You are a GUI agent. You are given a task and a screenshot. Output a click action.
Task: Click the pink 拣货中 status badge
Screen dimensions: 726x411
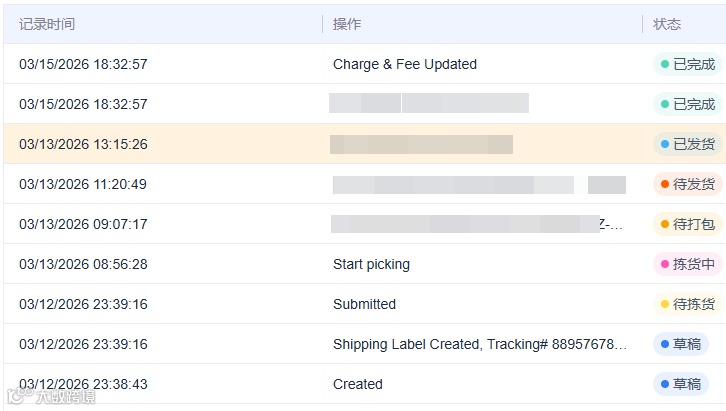688,264
